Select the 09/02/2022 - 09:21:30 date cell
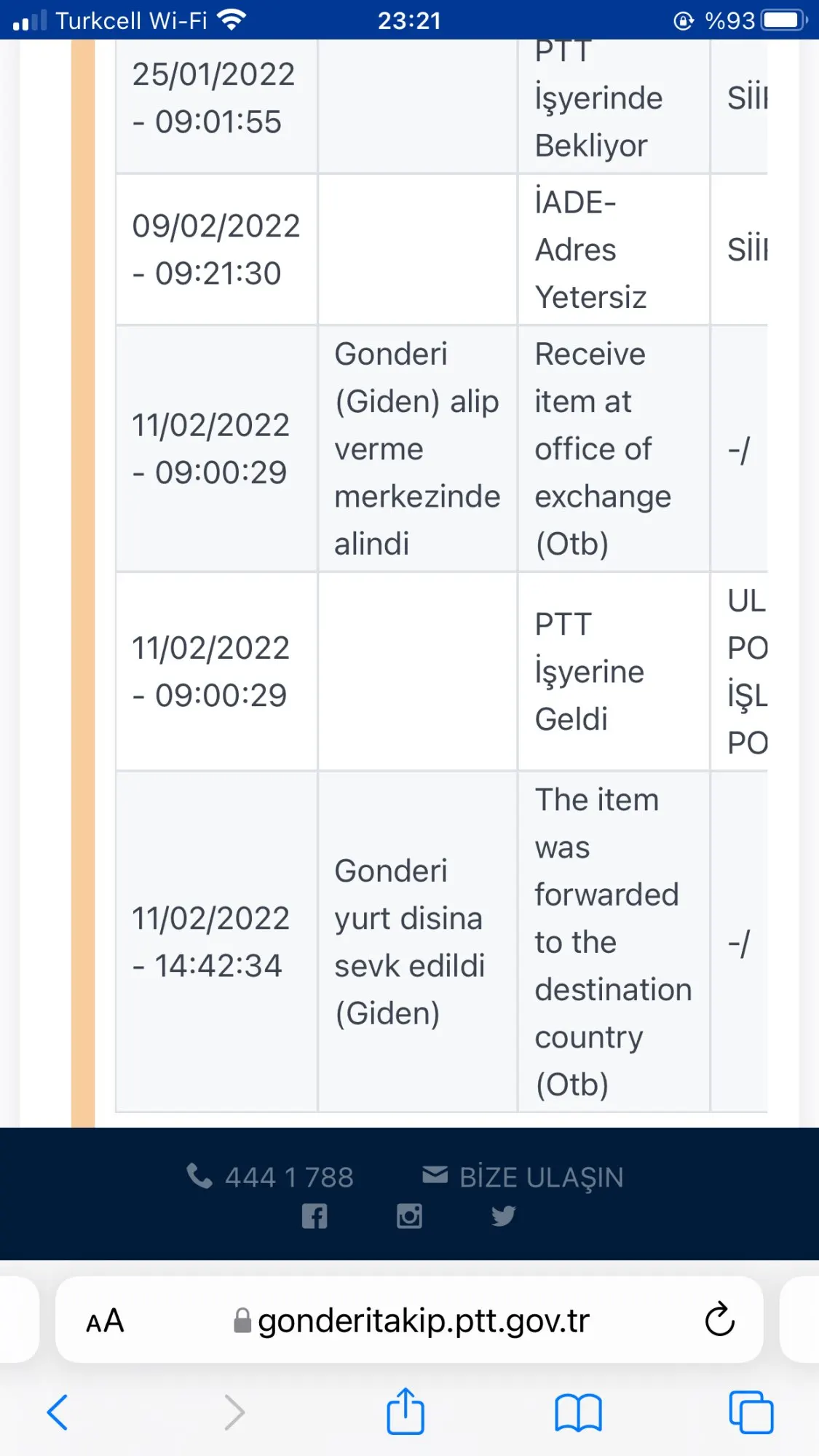 click(x=216, y=250)
